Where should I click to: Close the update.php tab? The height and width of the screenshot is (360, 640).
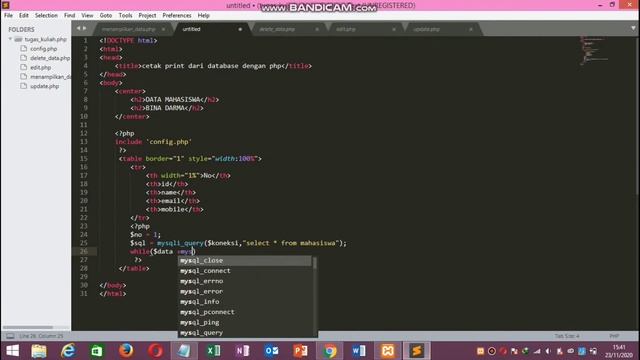pyautogui.click(x=471, y=29)
